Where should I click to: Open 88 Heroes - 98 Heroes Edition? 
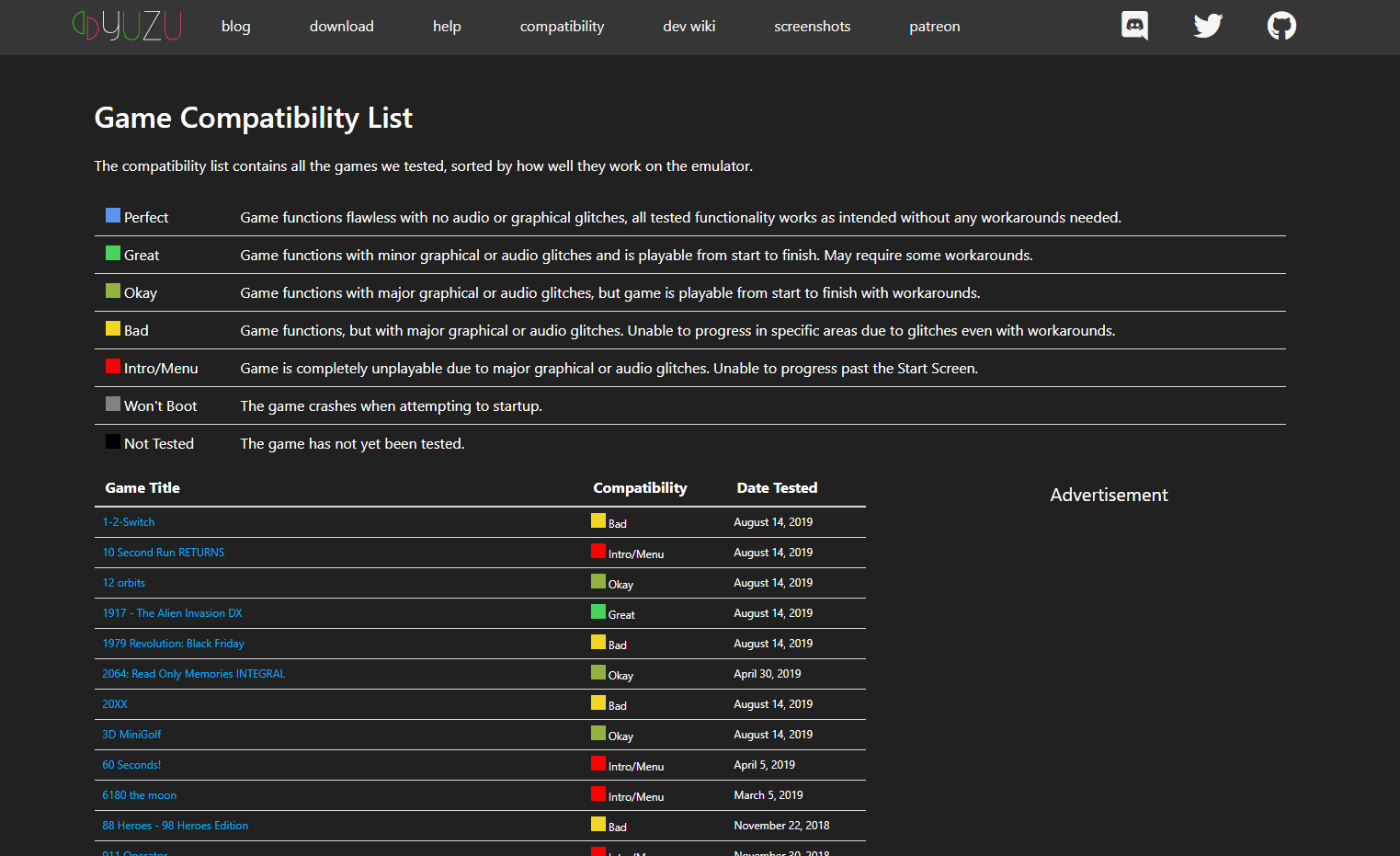click(176, 826)
